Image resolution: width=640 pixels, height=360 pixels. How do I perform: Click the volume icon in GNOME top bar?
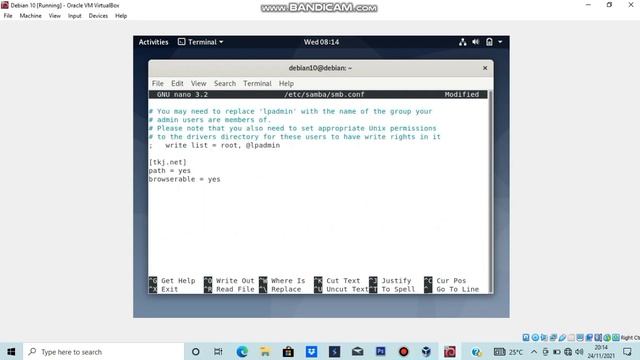476,42
